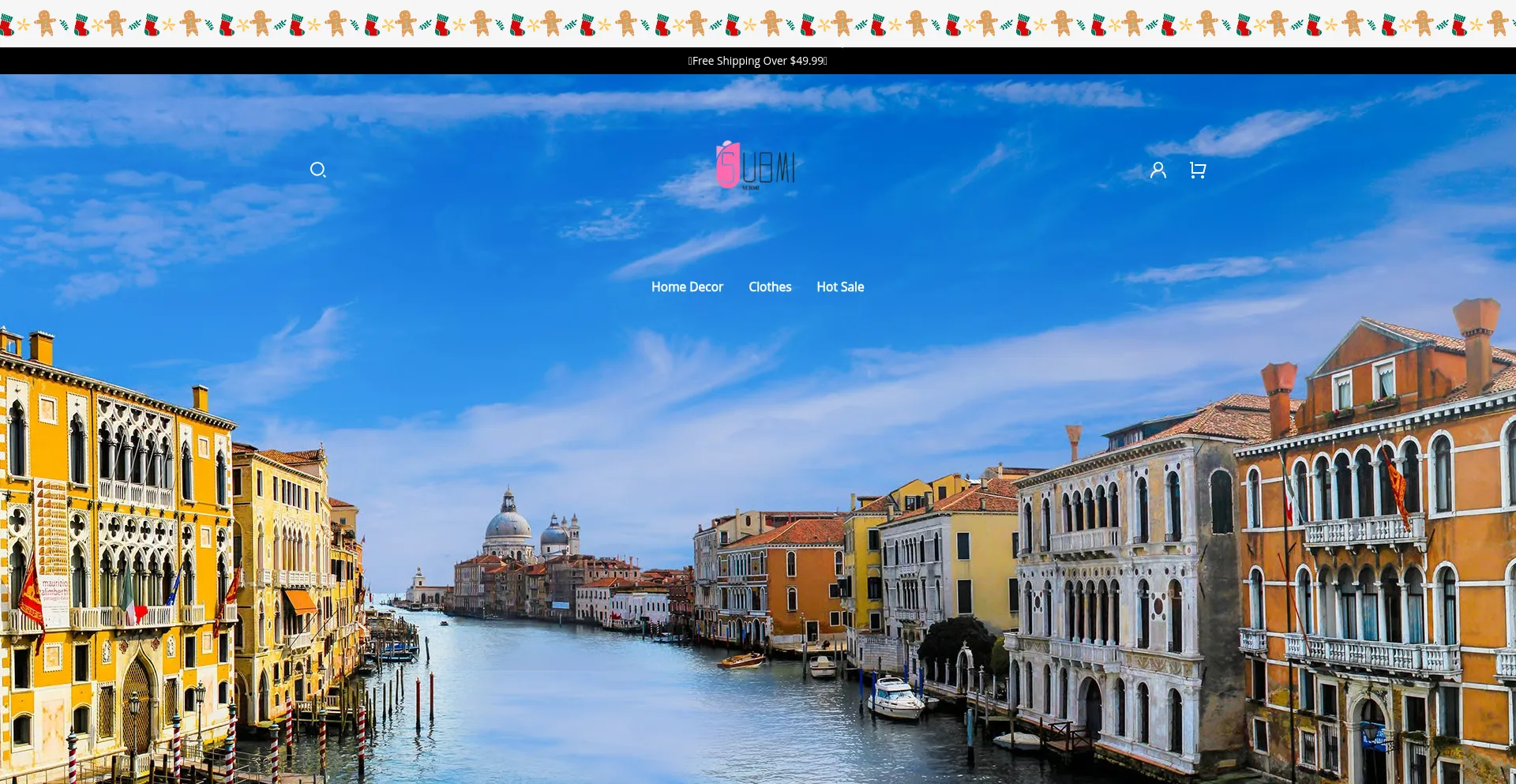This screenshot has height=784, width=1516.
Task: Click the Free Shipping Over $49.99 announcement
Action: (757, 61)
